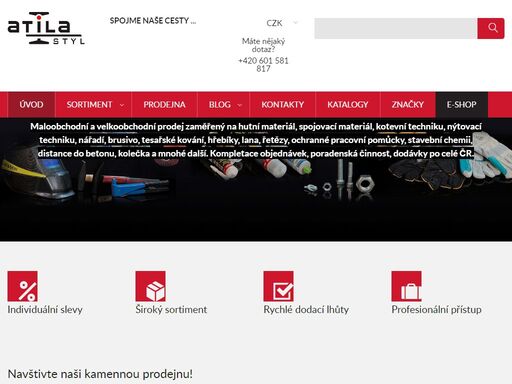Click the box Široký sortiment icon
Viewport: 512px width, 384px height.
pos(150,286)
